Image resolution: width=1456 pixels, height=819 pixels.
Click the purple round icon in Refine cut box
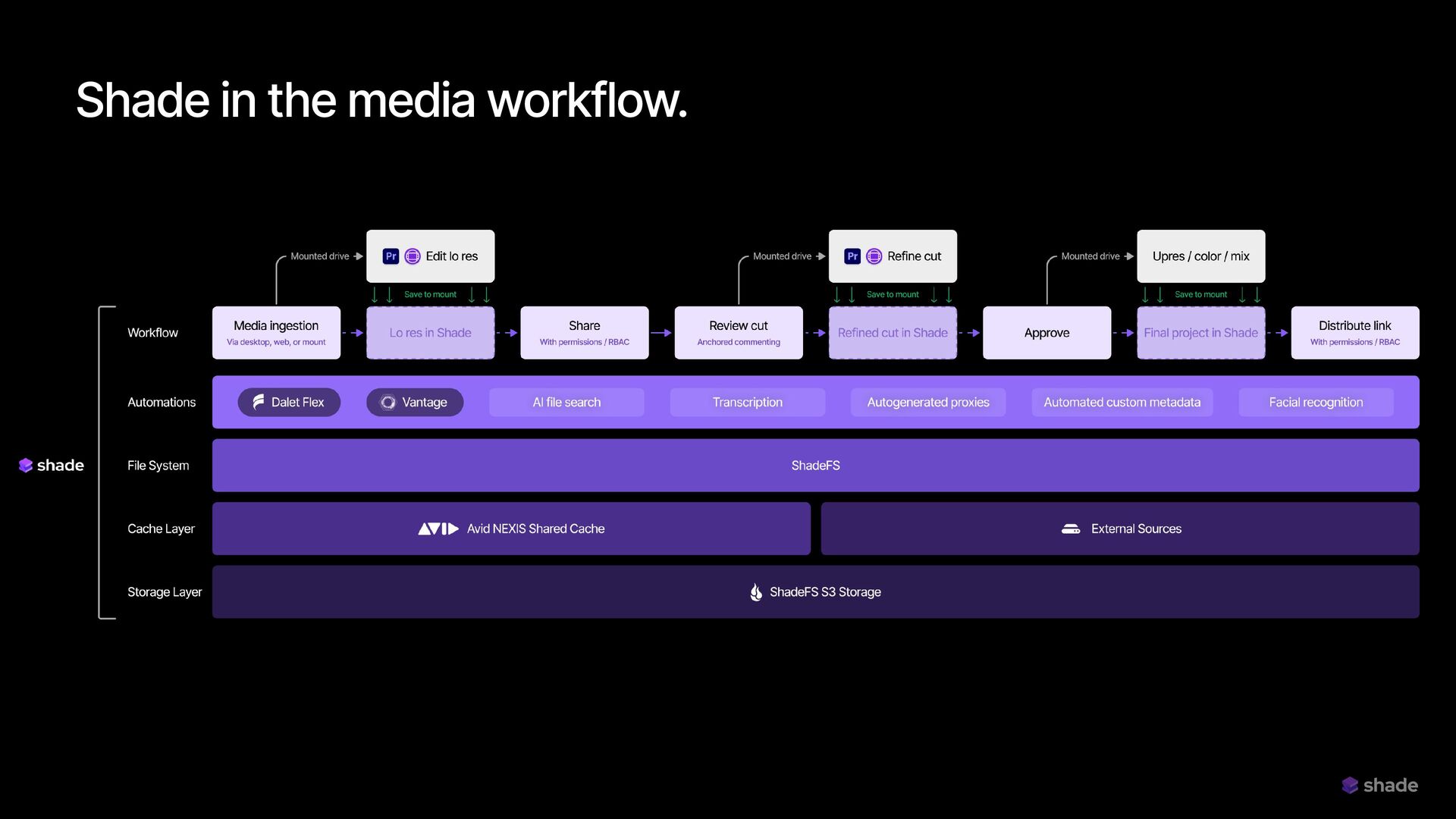(874, 256)
